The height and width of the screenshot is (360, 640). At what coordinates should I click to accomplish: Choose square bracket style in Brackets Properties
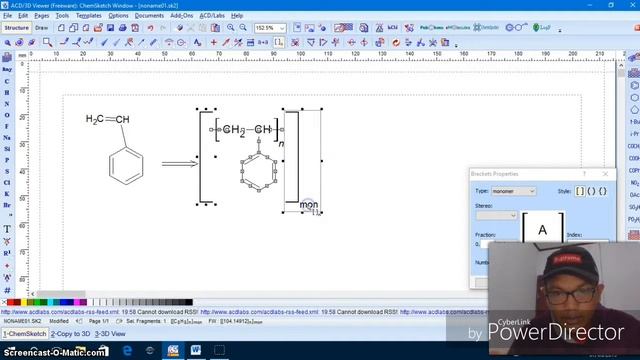tap(580, 191)
